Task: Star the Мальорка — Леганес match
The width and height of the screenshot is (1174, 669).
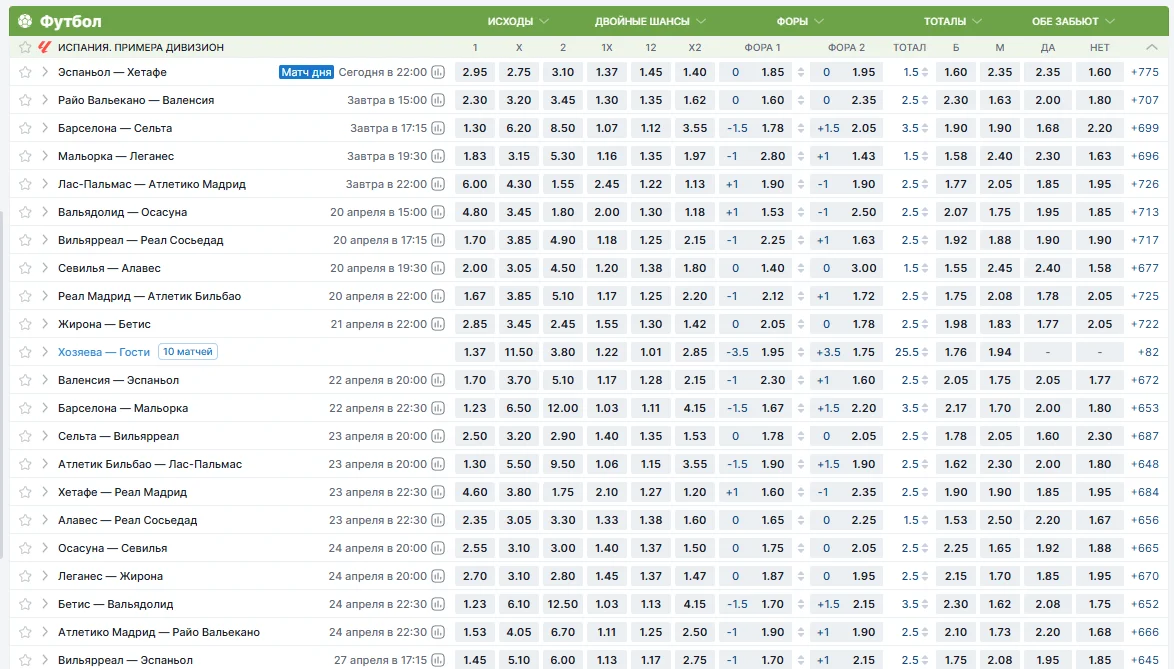Action: (25, 156)
